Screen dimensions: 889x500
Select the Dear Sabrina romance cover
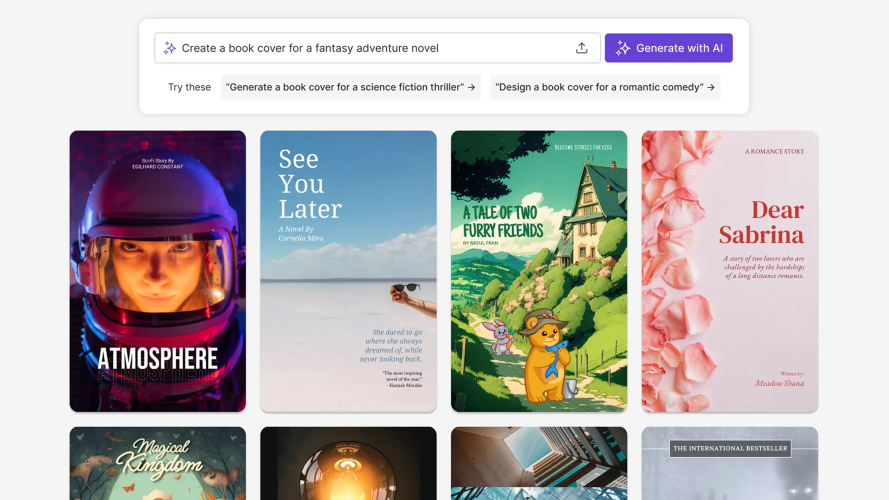[730, 271]
